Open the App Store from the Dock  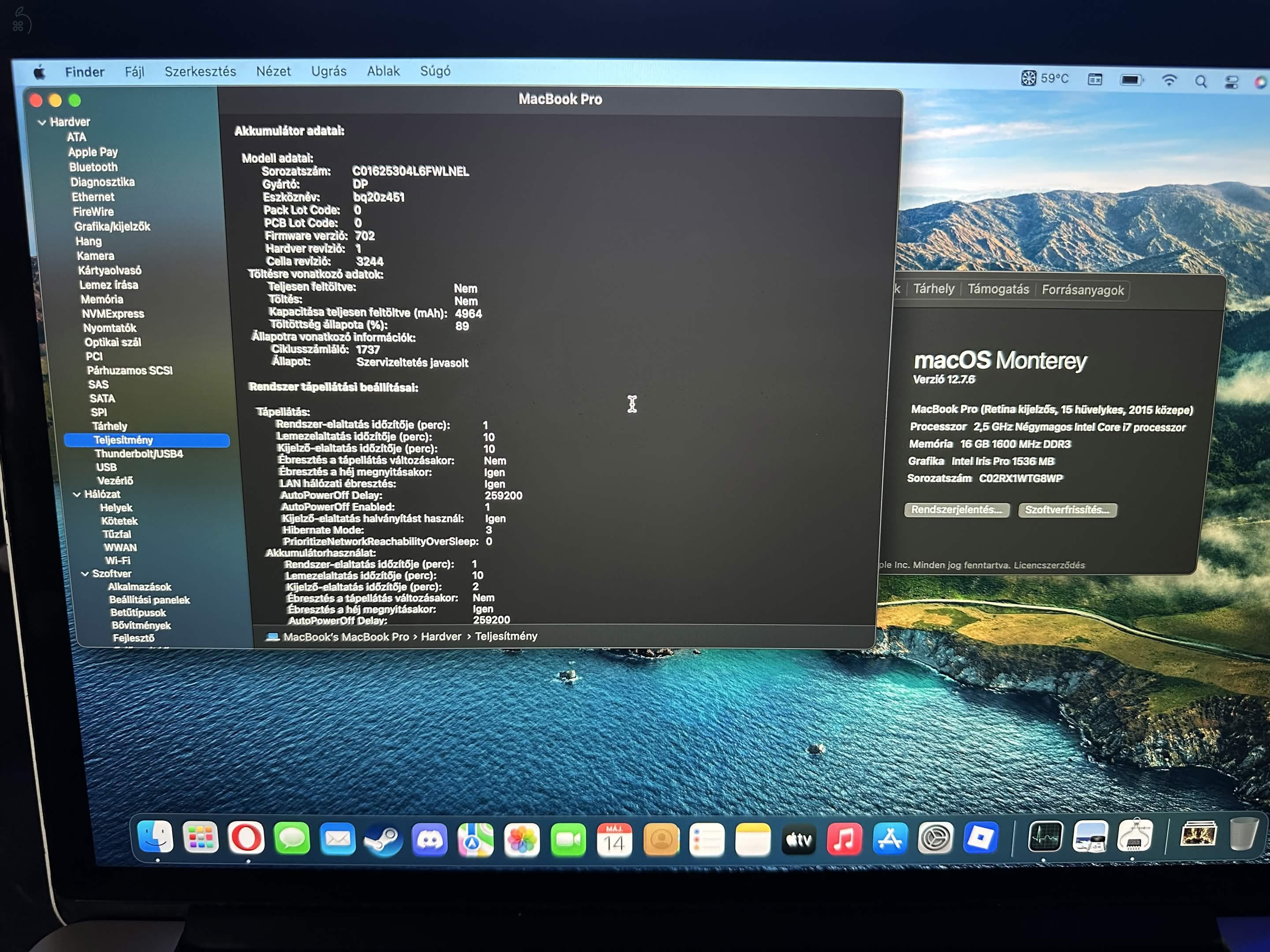click(890, 839)
